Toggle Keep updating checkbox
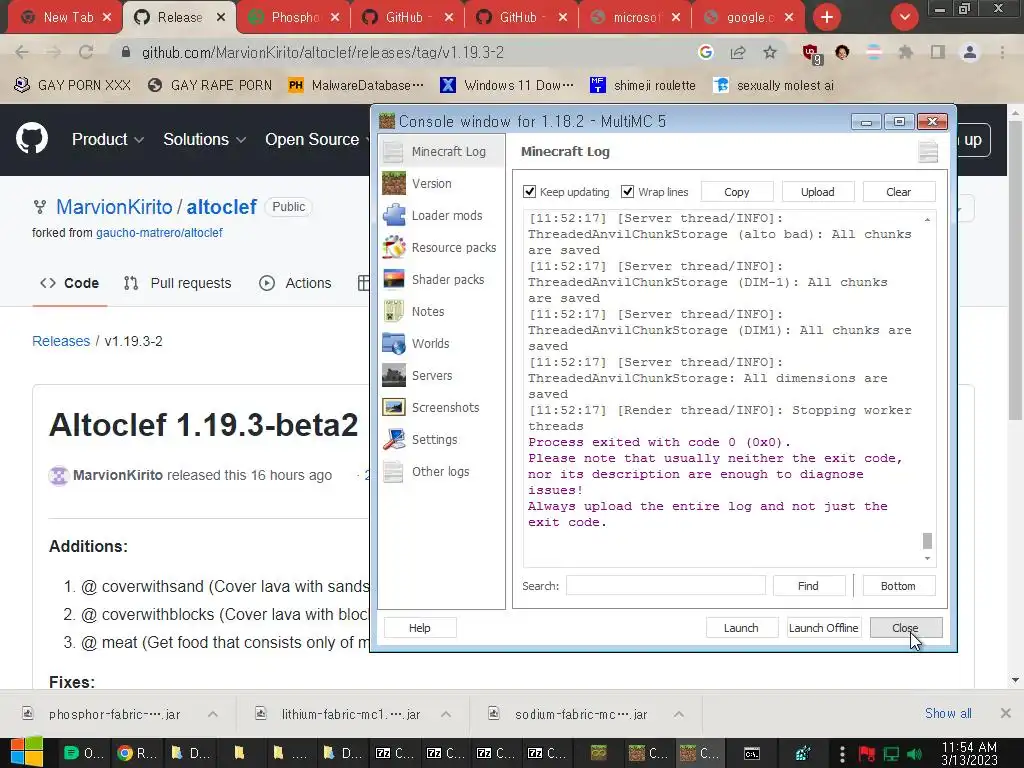This screenshot has width=1024, height=768. [530, 192]
